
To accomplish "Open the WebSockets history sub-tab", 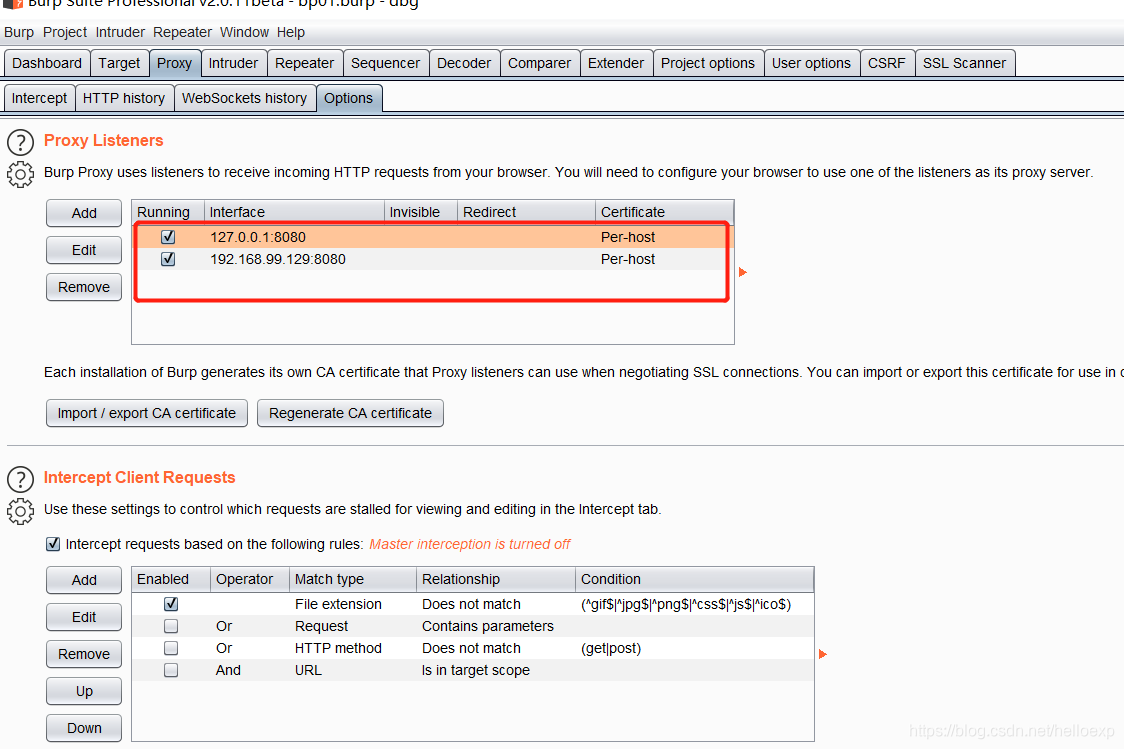I will coord(244,98).
